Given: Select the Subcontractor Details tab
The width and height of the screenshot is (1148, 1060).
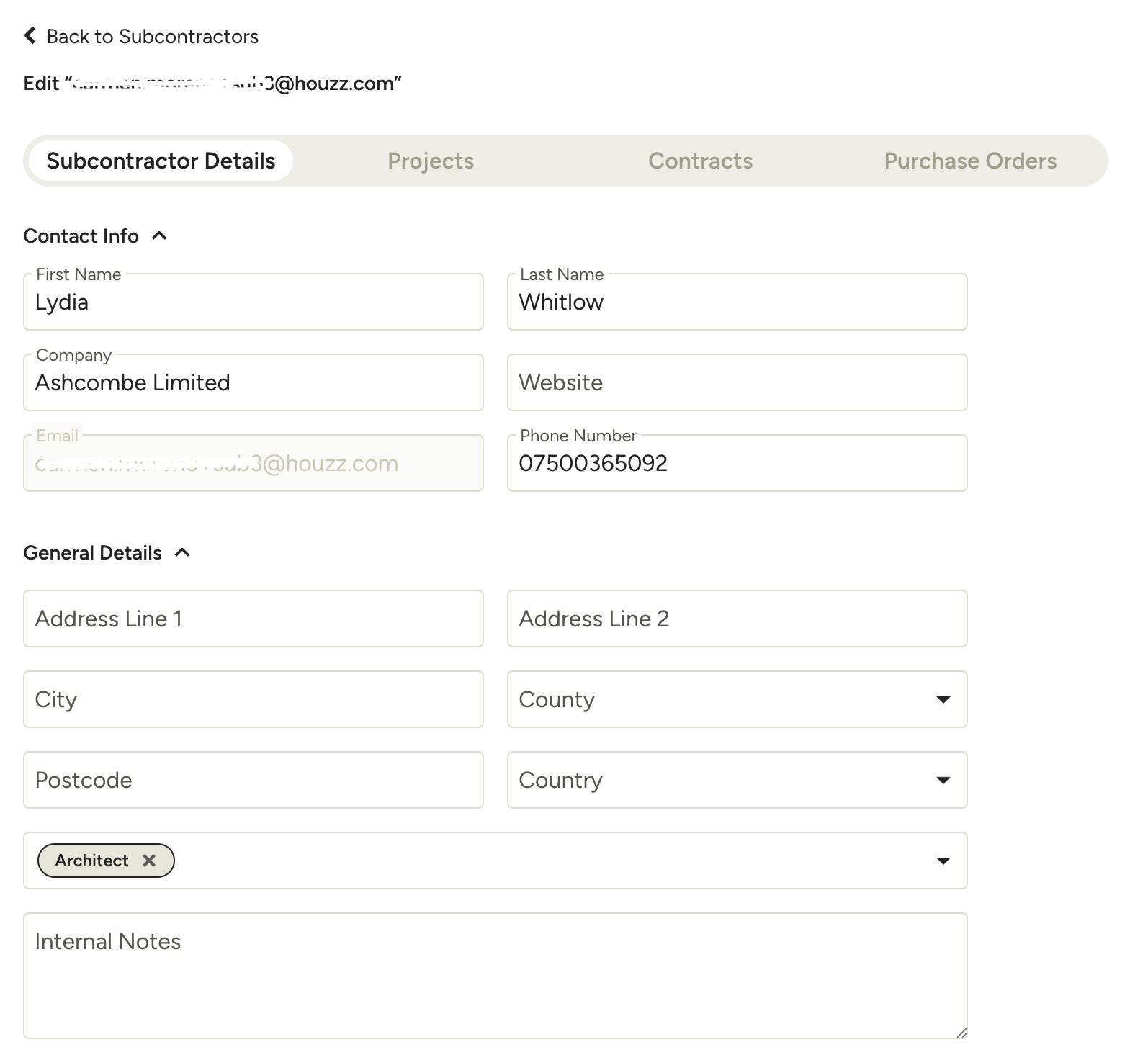Looking at the screenshot, I should pyautogui.click(x=161, y=161).
